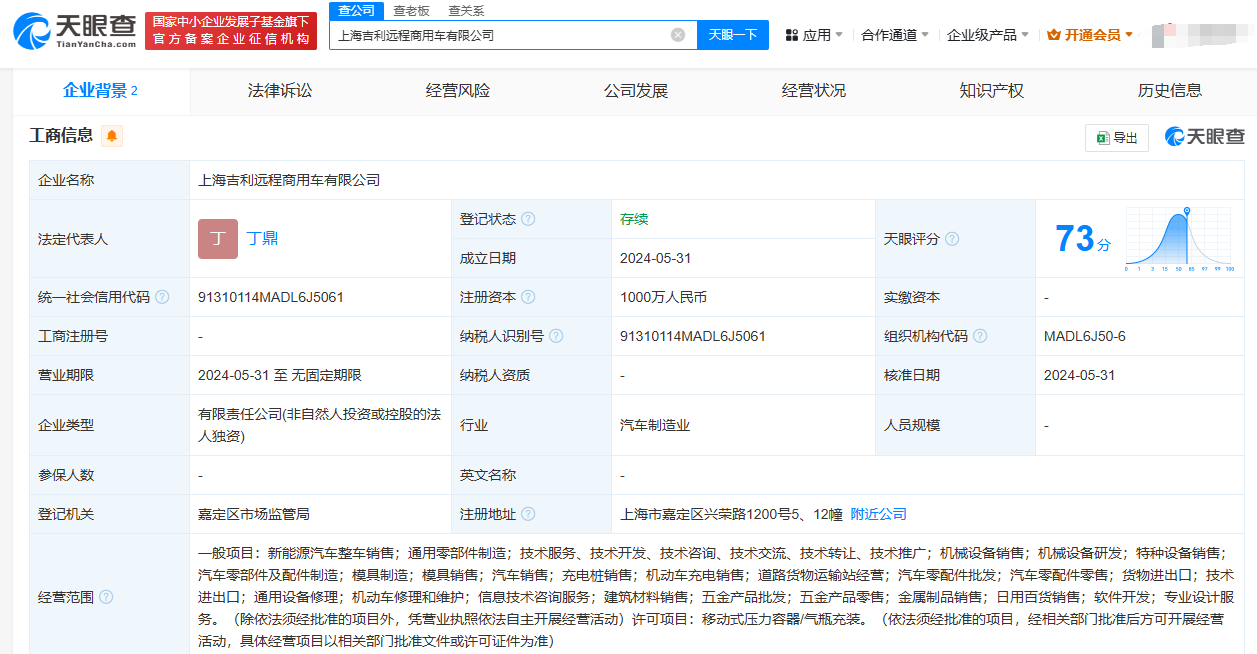
Task: Click the orange bell alert icon
Action: click(112, 136)
